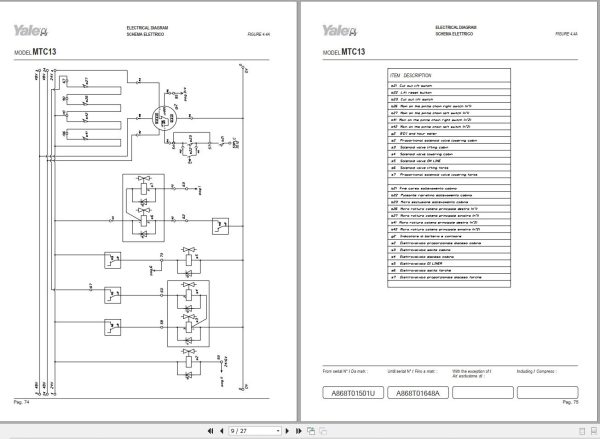Click the Pag. 75 footer label
Viewport: 600px width, 439px height.
coord(570,402)
